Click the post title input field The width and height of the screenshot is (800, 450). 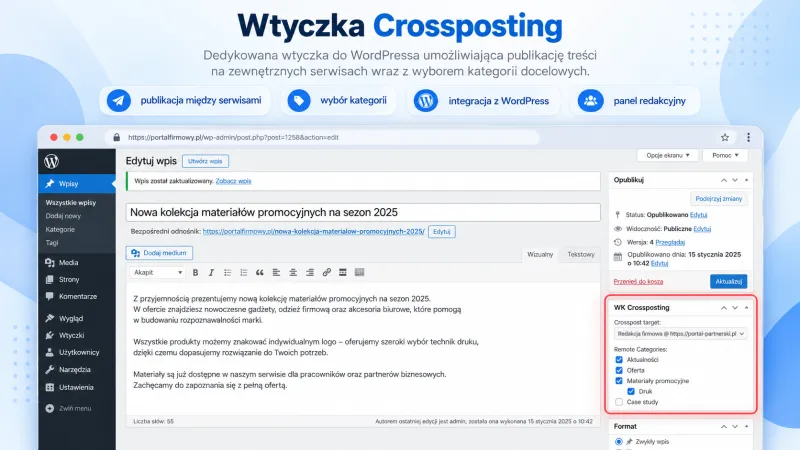click(363, 212)
